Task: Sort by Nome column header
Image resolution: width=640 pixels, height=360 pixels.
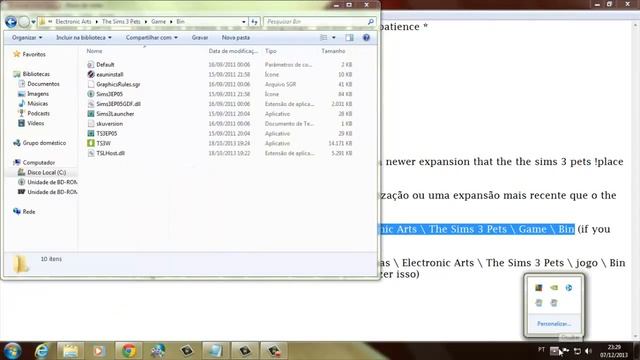Action: tap(94, 51)
